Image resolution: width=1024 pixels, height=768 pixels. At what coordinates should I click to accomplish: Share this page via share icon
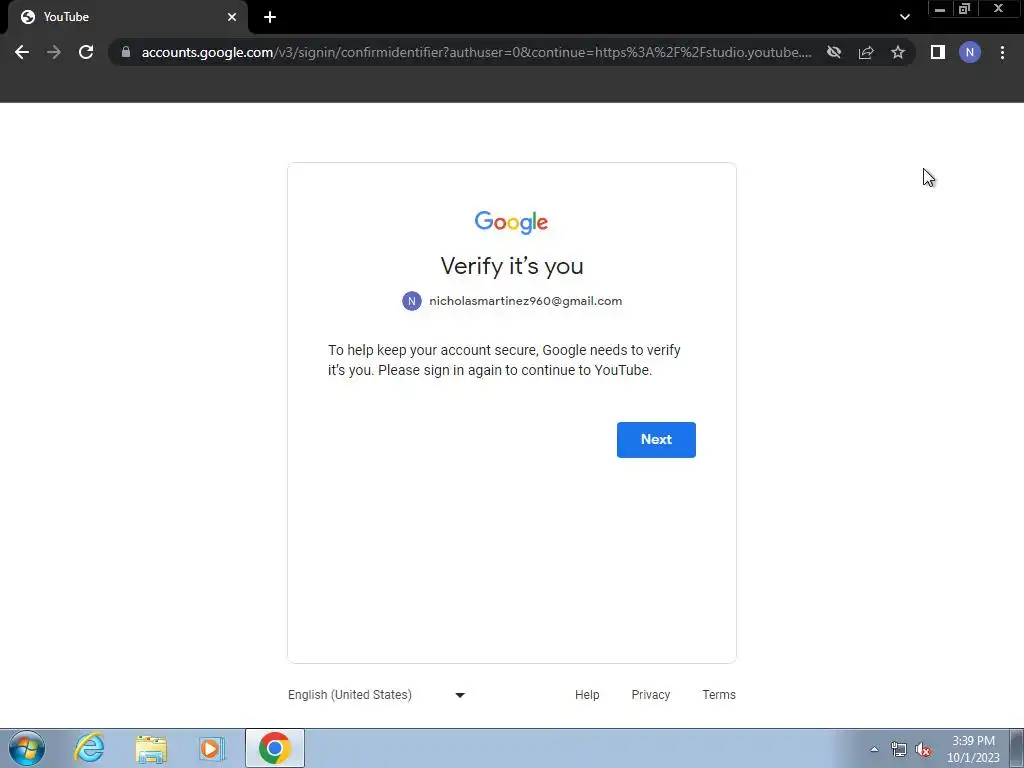point(866,52)
